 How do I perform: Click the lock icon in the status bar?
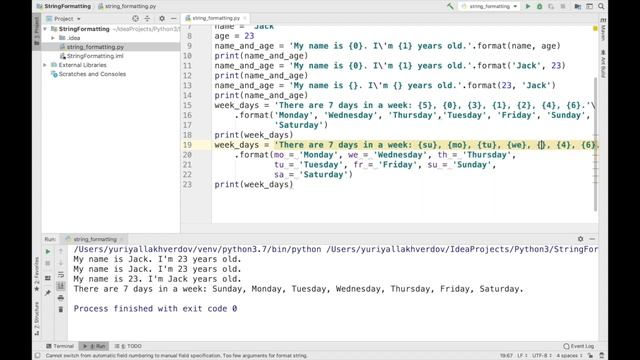point(590,356)
